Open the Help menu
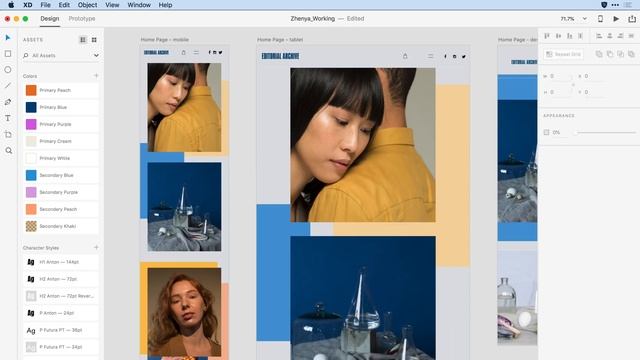The image size is (640, 360). point(165,5)
